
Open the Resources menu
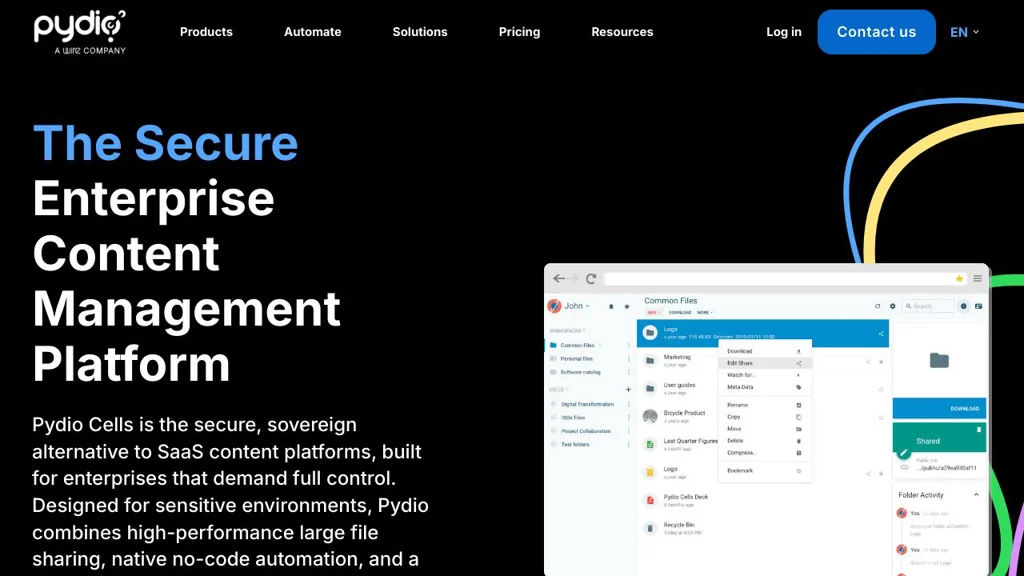pyautogui.click(x=622, y=32)
